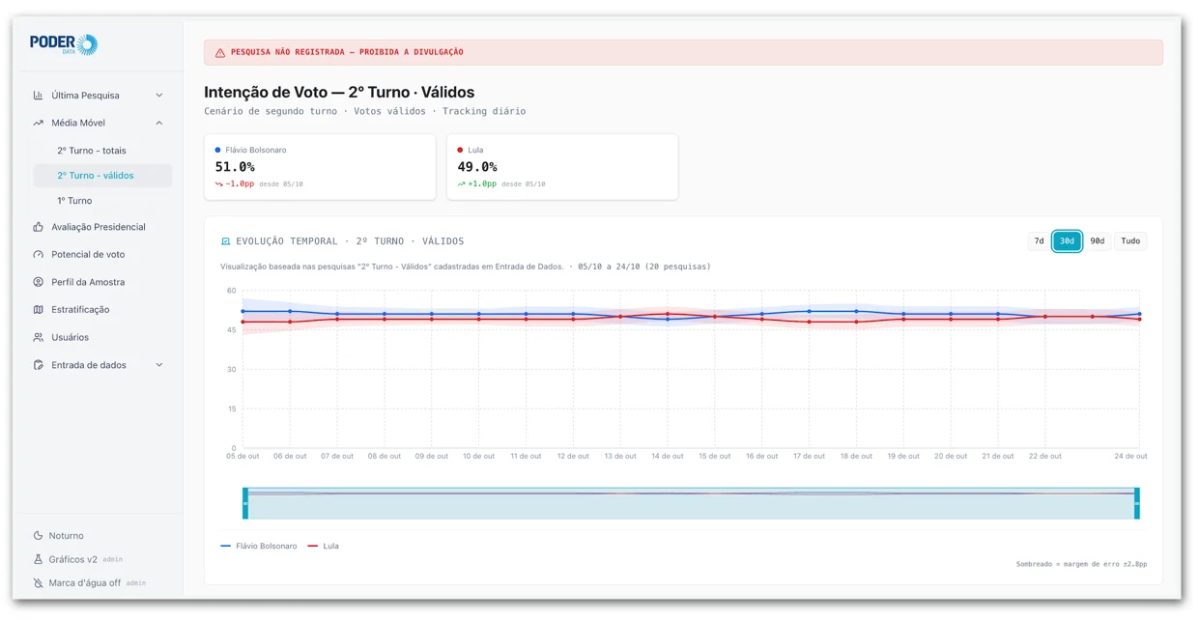Screen dimensions: 1200x620
Task: Click the Avaliação Presidencial thumbs-up icon
Action: (x=38, y=227)
